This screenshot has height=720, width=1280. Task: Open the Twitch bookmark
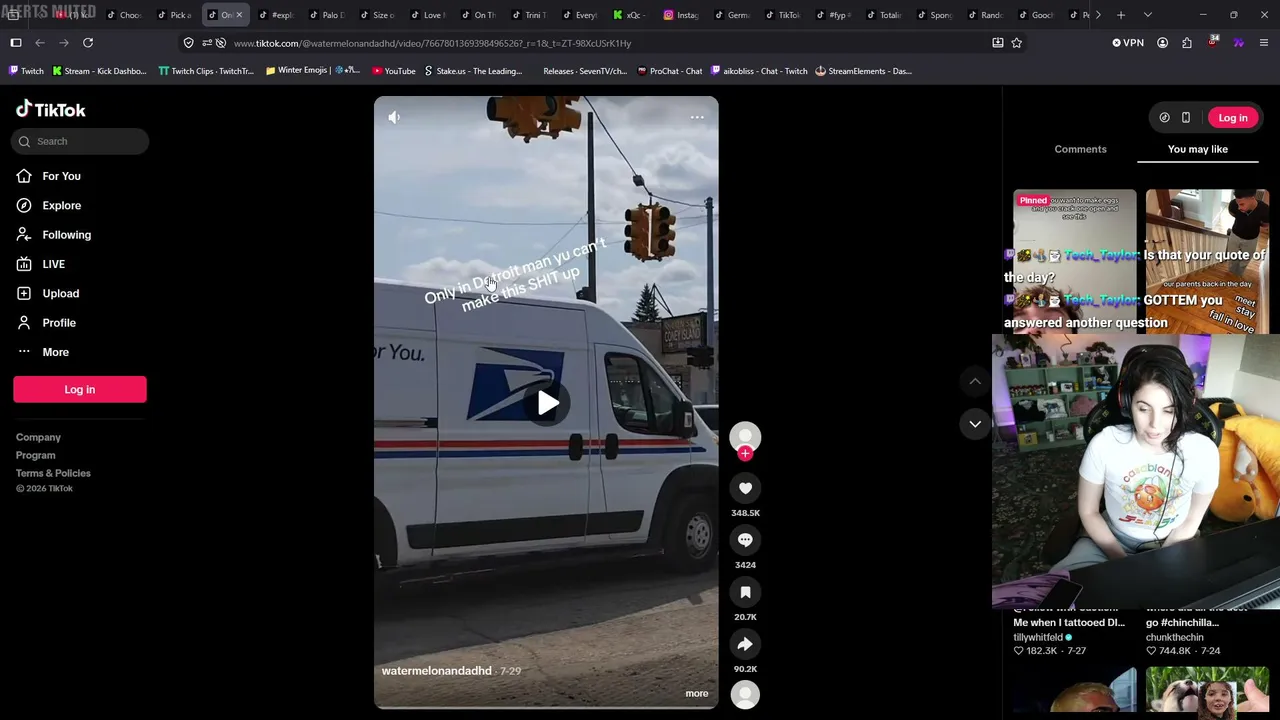pyautogui.click(x=26, y=71)
